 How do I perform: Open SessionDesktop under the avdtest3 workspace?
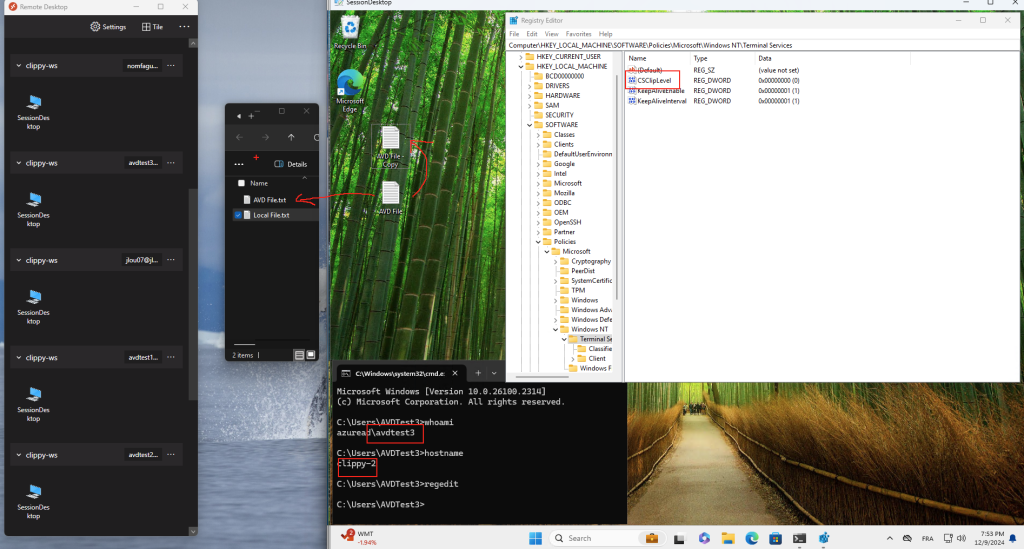[x=33, y=210]
